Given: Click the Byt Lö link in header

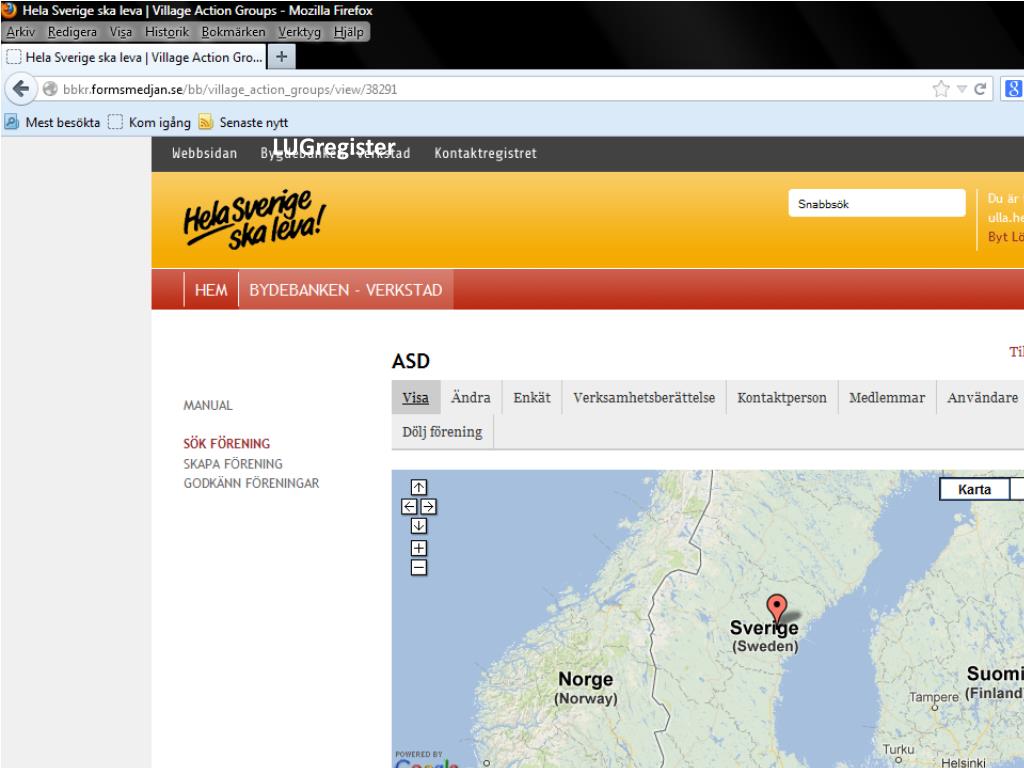Looking at the screenshot, I should 1006,236.
